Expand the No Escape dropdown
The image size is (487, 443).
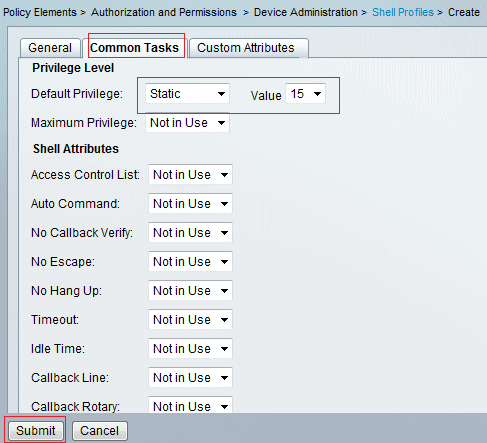point(190,262)
